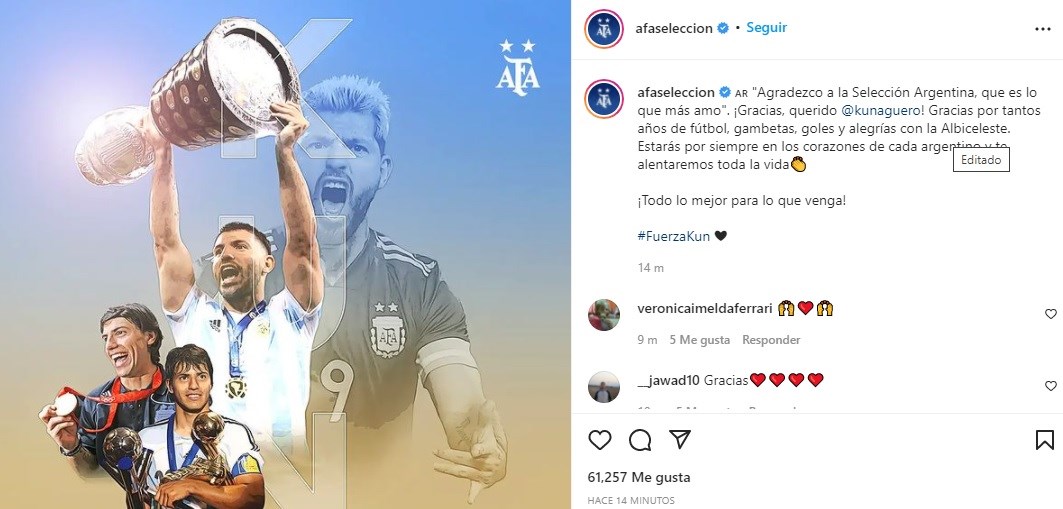The width and height of the screenshot is (1063, 509).
Task: Like __jawad10's comment heart
Action: 1051,386
